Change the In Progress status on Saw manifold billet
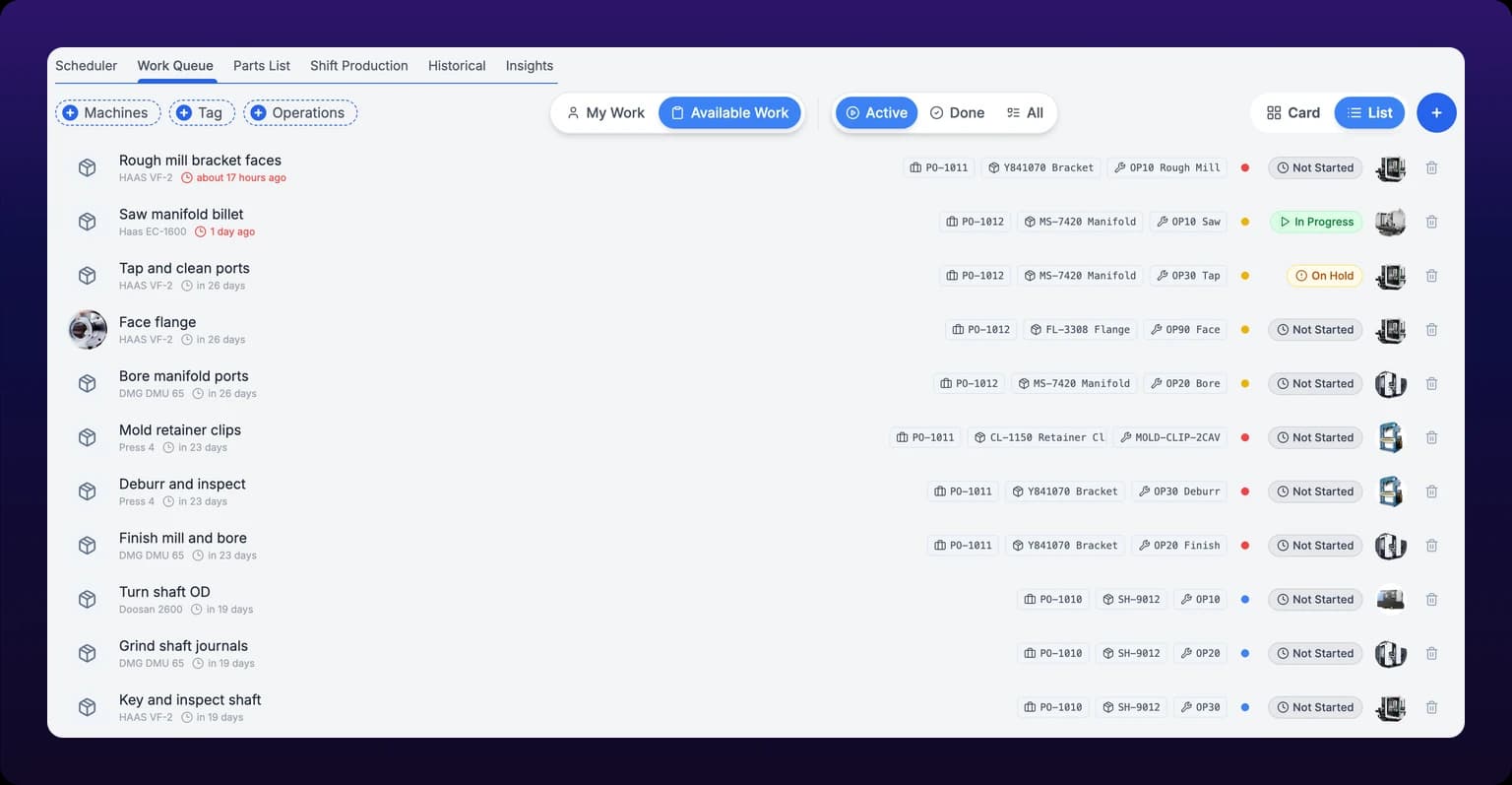Image resolution: width=1512 pixels, height=785 pixels. [1316, 223]
